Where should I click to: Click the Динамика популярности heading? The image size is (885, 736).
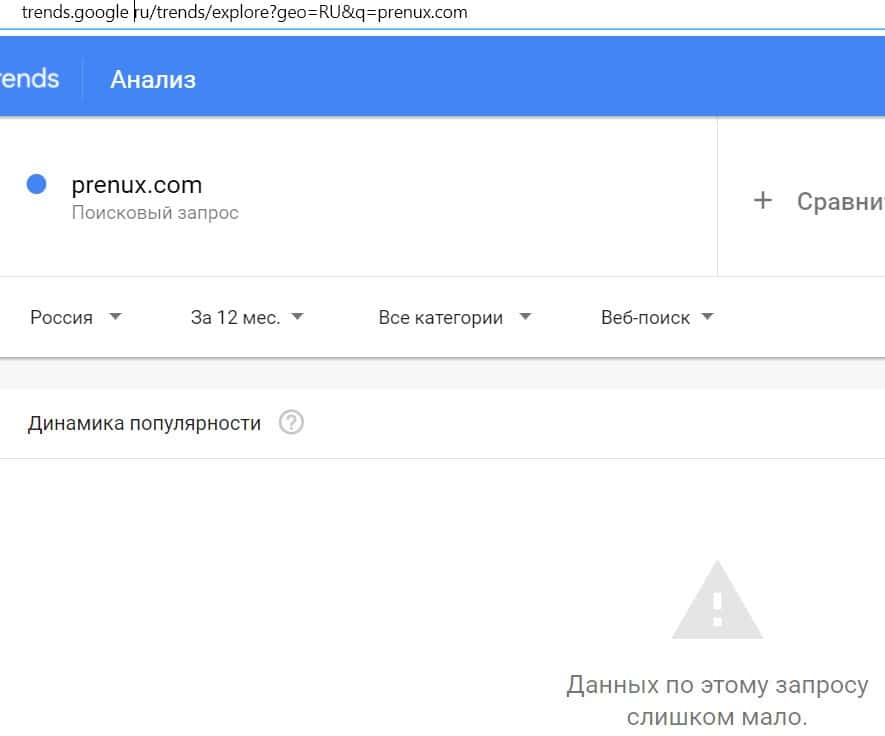[144, 423]
